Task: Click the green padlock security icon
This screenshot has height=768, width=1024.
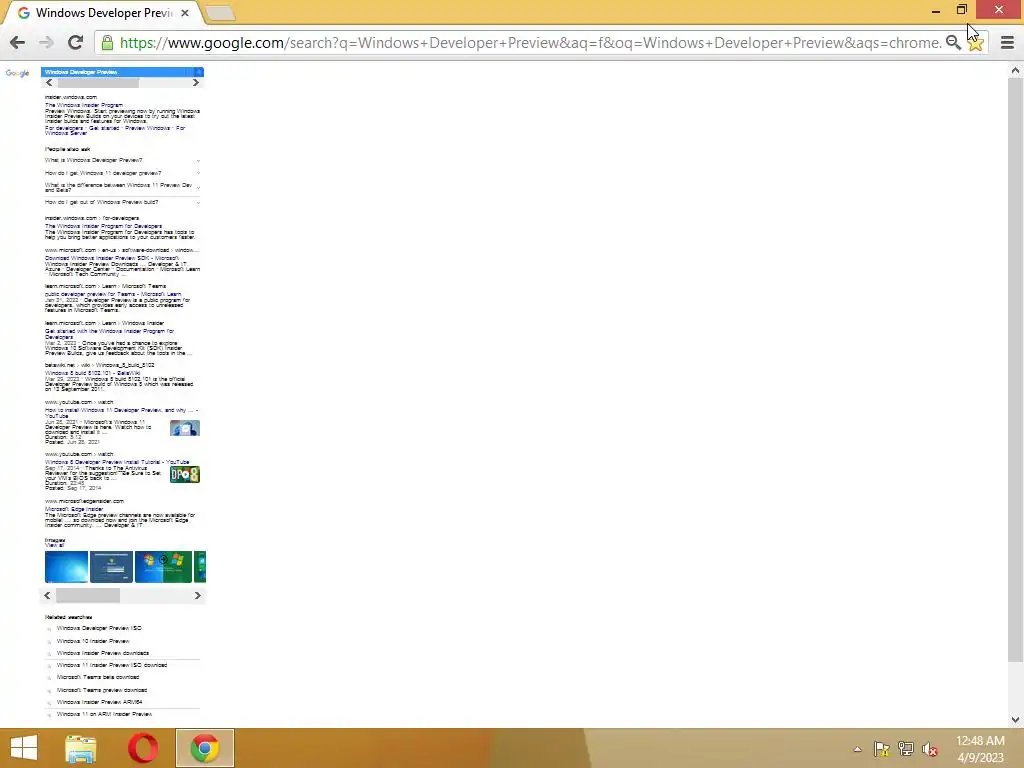Action: tap(108, 42)
